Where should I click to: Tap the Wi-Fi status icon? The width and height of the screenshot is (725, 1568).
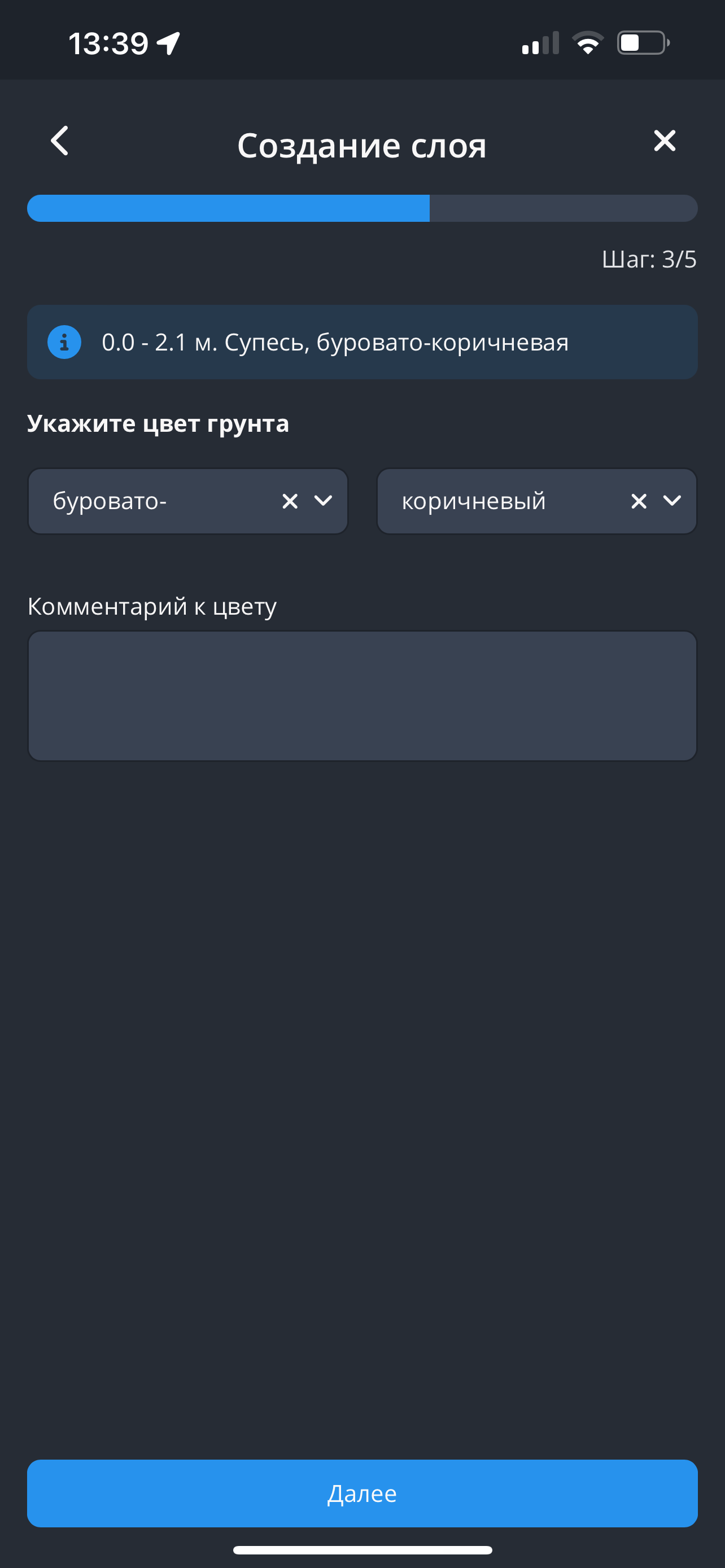[x=587, y=43]
